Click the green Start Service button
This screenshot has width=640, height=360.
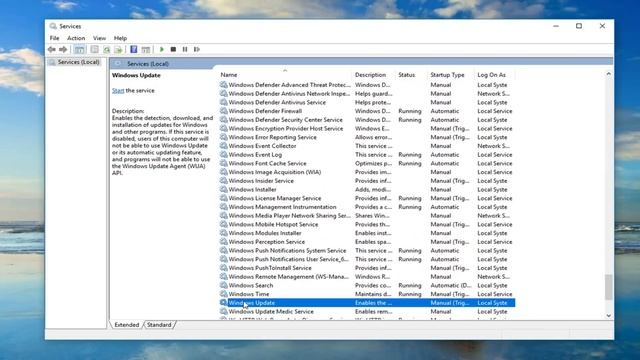[x=162, y=49]
